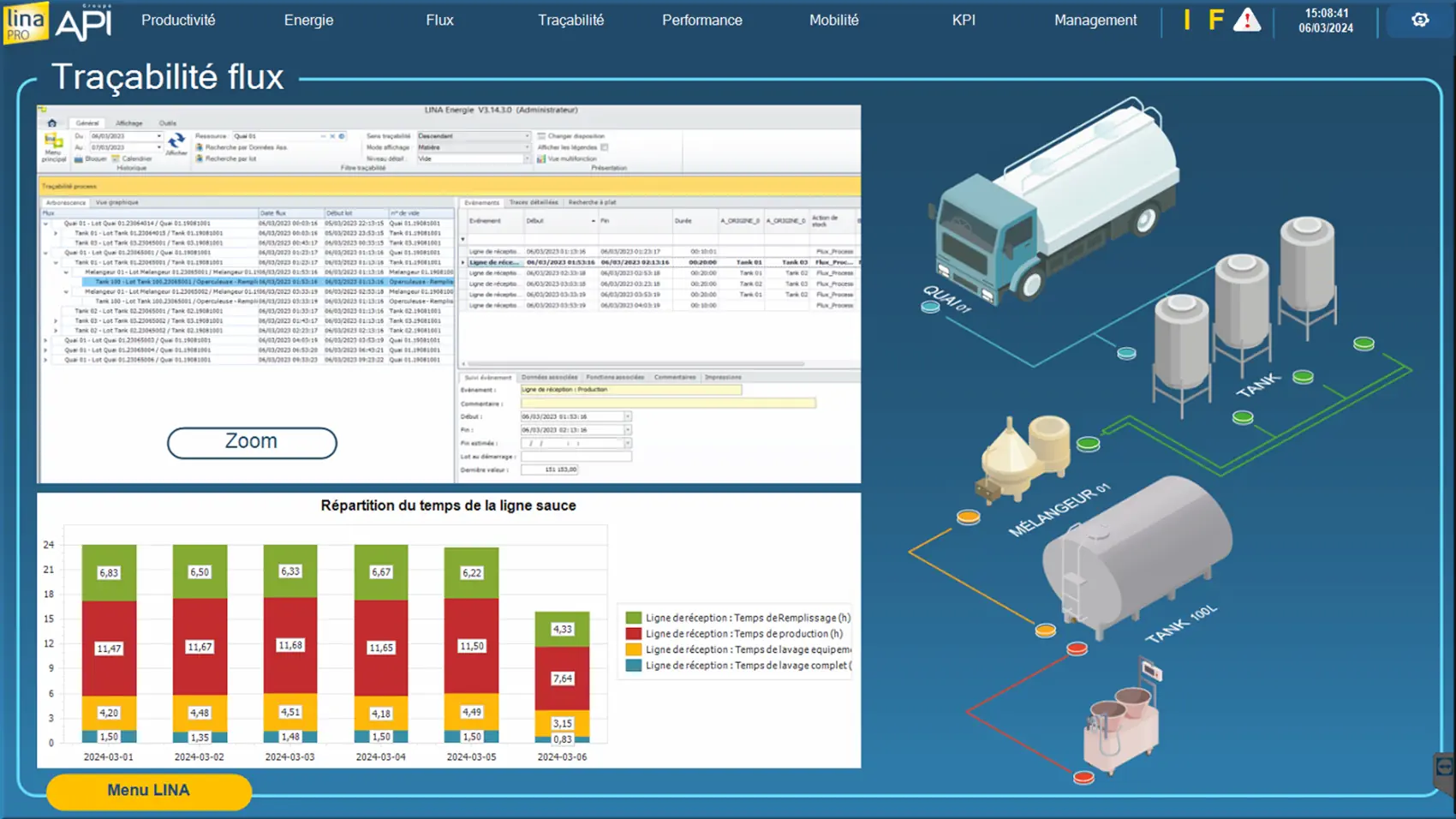This screenshot has width=1456, height=819.
Task: Click the user settings gear icon
Action: [x=1419, y=21]
